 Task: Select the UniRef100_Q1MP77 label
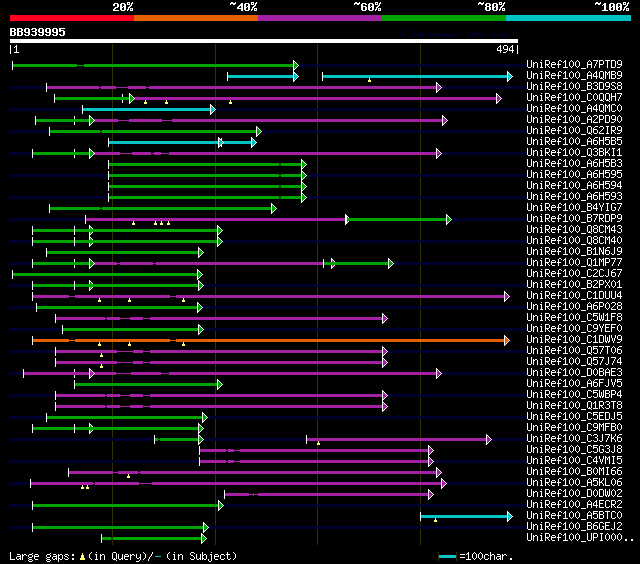(574, 262)
